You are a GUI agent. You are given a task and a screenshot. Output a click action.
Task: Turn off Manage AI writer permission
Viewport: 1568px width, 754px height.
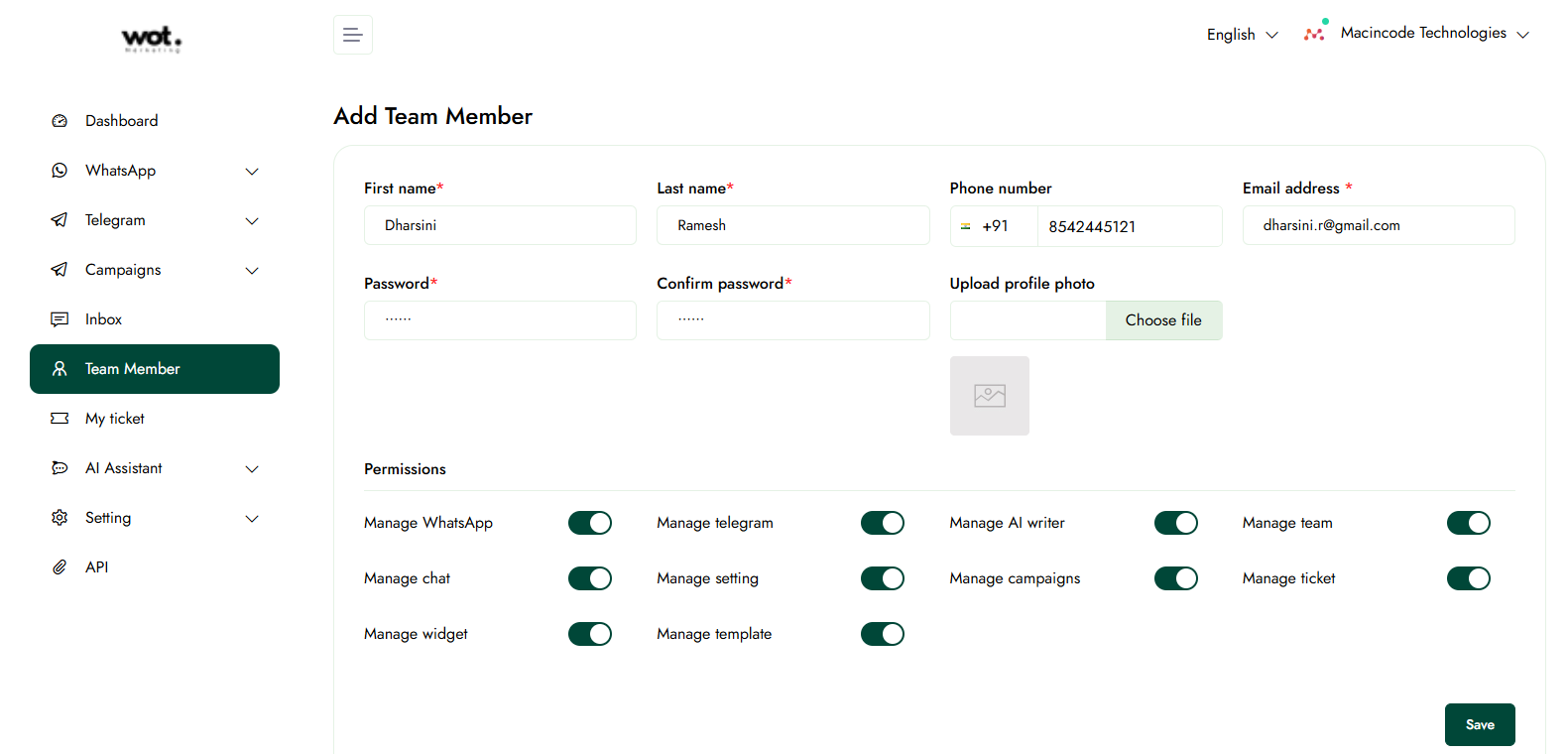[x=1175, y=523]
